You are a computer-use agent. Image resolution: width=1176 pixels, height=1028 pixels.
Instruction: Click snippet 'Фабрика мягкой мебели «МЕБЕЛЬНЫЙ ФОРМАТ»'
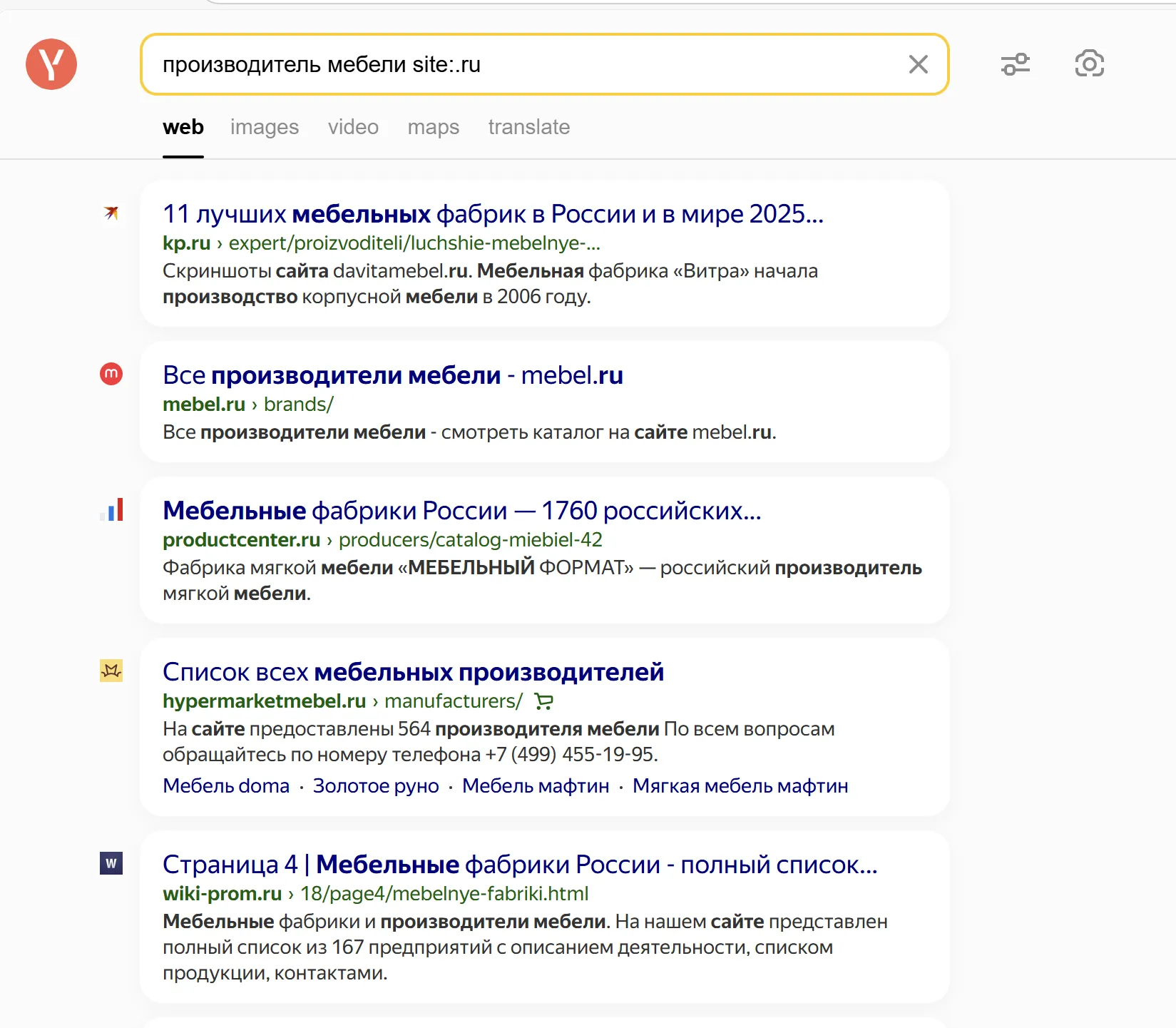coord(398,569)
